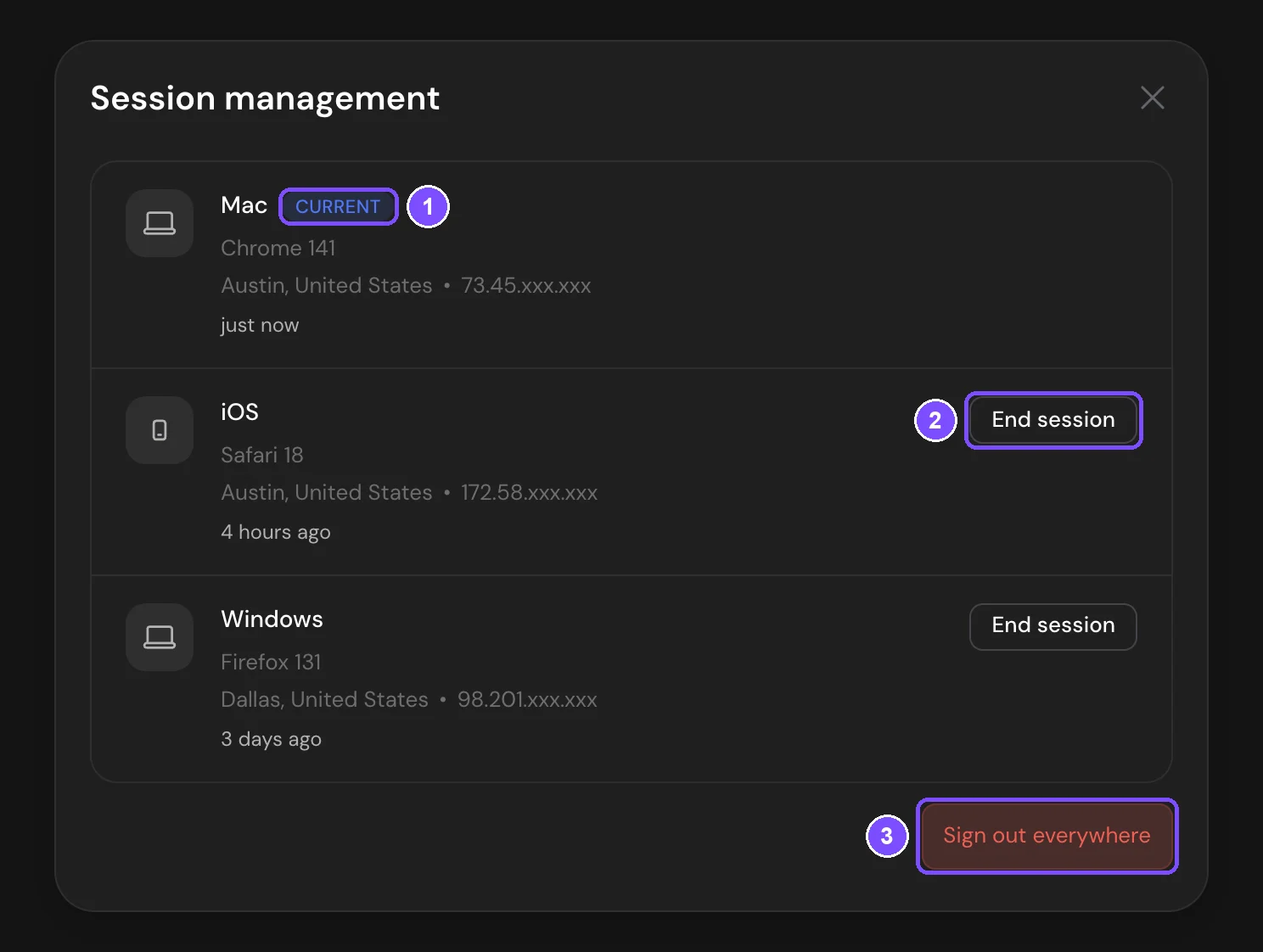Click the IP address 172.58.xxx.xxx
Viewport: 1263px width, 952px height.
click(529, 492)
